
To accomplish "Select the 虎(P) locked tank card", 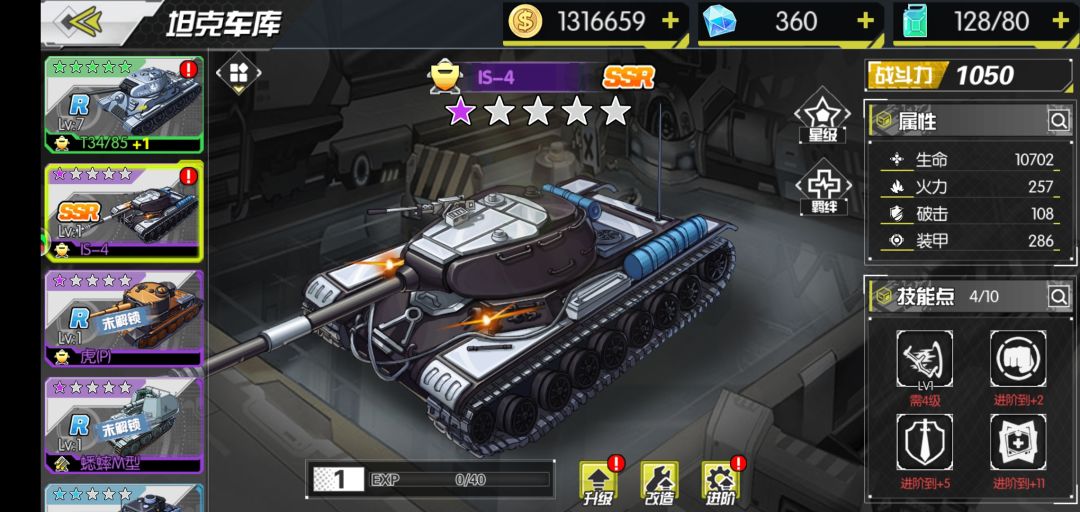I will (124, 318).
